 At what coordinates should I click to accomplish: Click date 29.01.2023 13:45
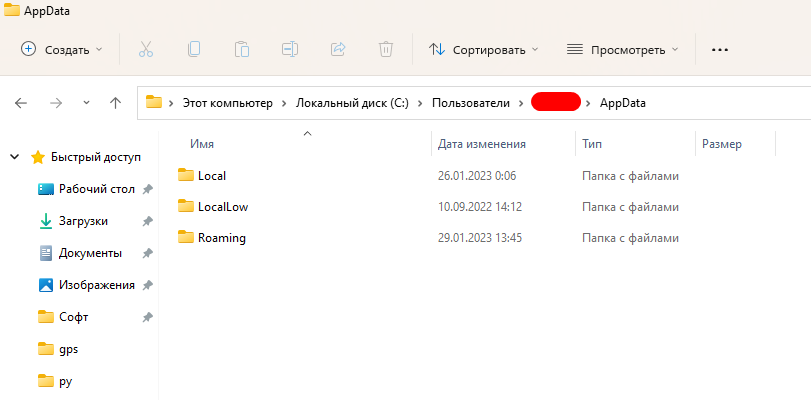(x=479, y=238)
